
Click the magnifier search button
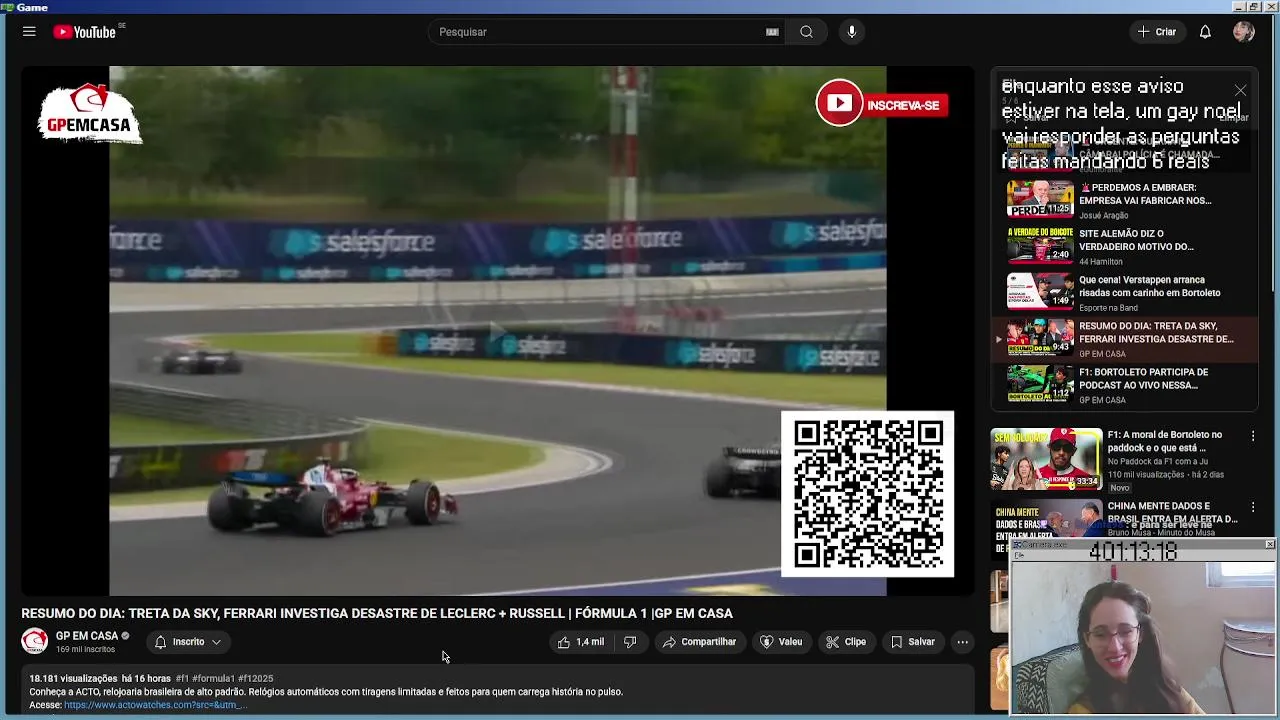pyautogui.click(x=806, y=32)
